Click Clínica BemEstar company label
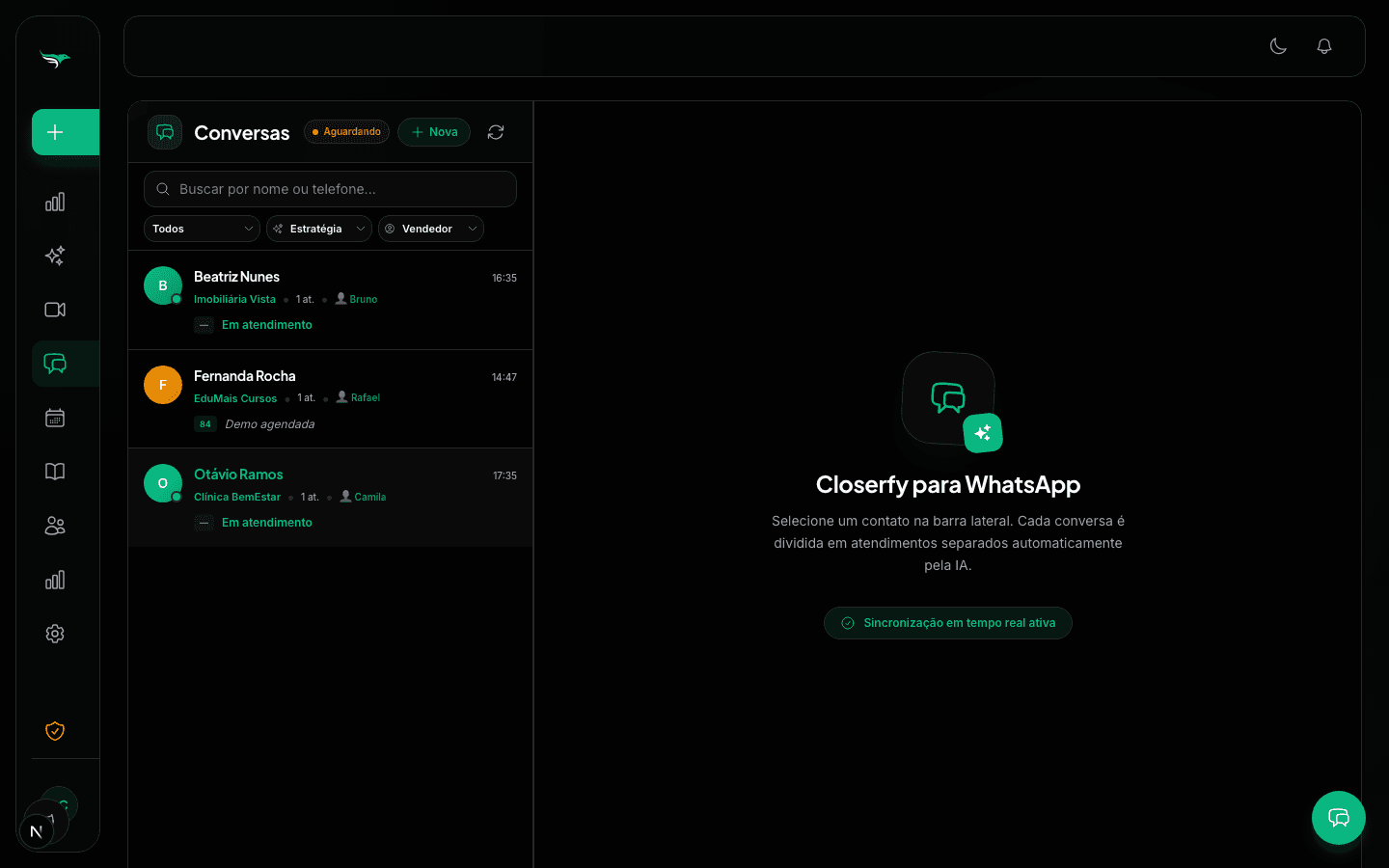The width and height of the screenshot is (1389, 868). coord(237,497)
